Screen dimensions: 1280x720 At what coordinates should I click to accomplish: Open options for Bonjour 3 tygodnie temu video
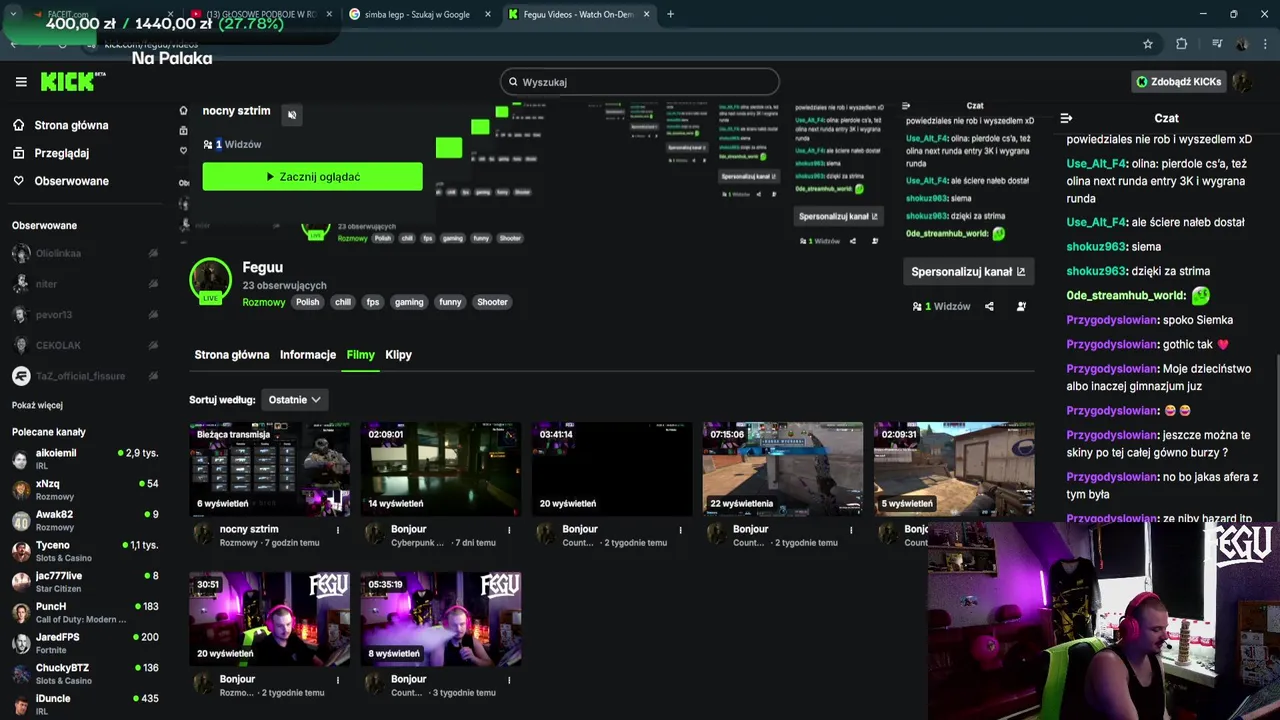tap(509, 680)
